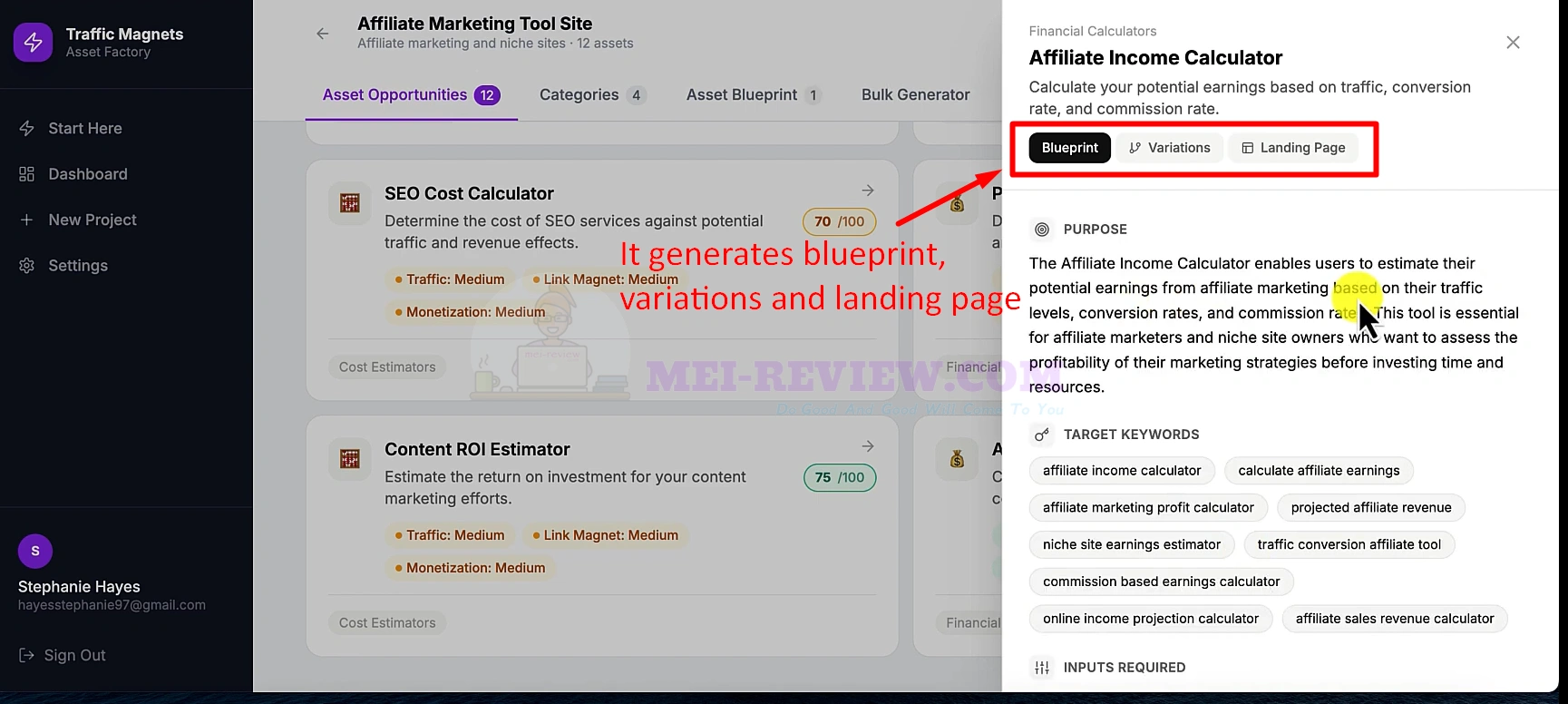
Task: Click the 75/100 score badge
Action: tap(840, 477)
